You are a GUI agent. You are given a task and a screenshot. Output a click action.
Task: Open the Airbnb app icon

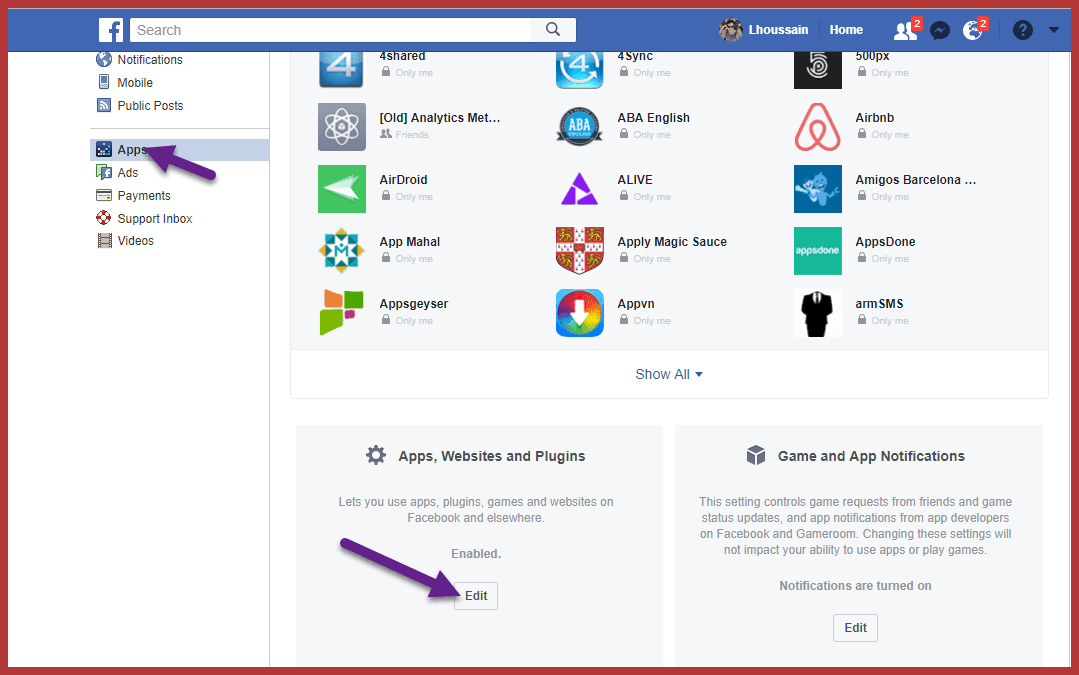(x=817, y=127)
